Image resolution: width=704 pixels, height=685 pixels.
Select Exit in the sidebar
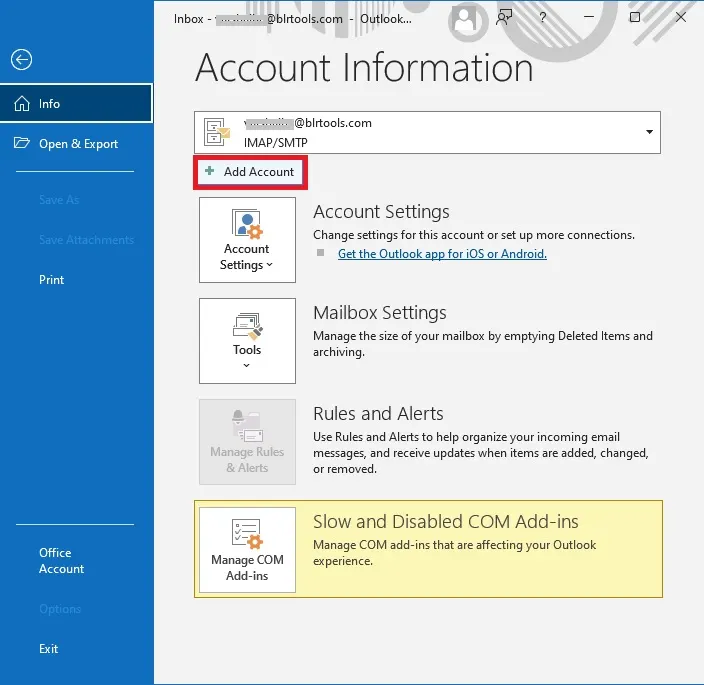[x=48, y=649]
